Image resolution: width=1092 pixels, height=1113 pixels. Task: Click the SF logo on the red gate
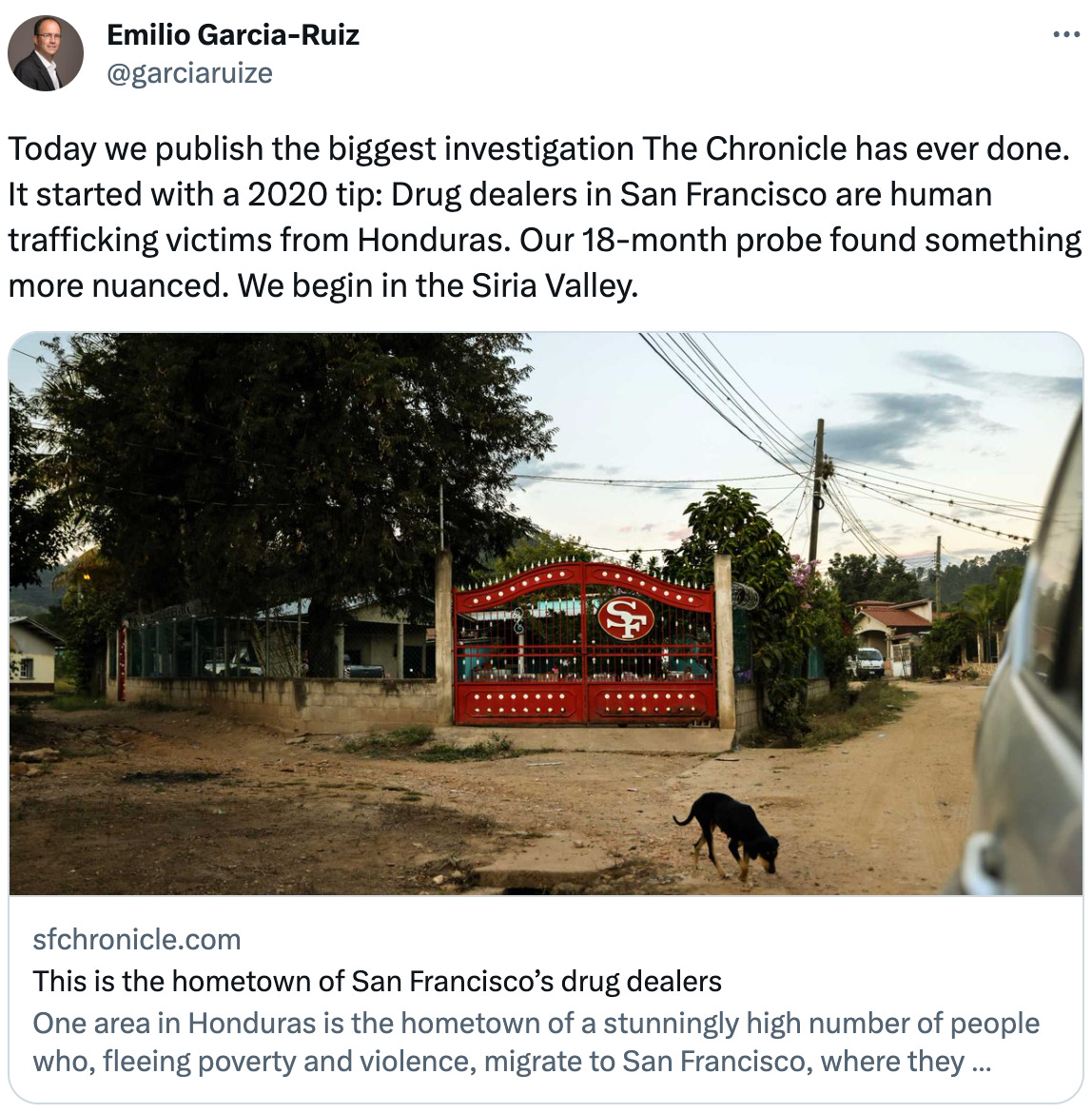click(625, 618)
